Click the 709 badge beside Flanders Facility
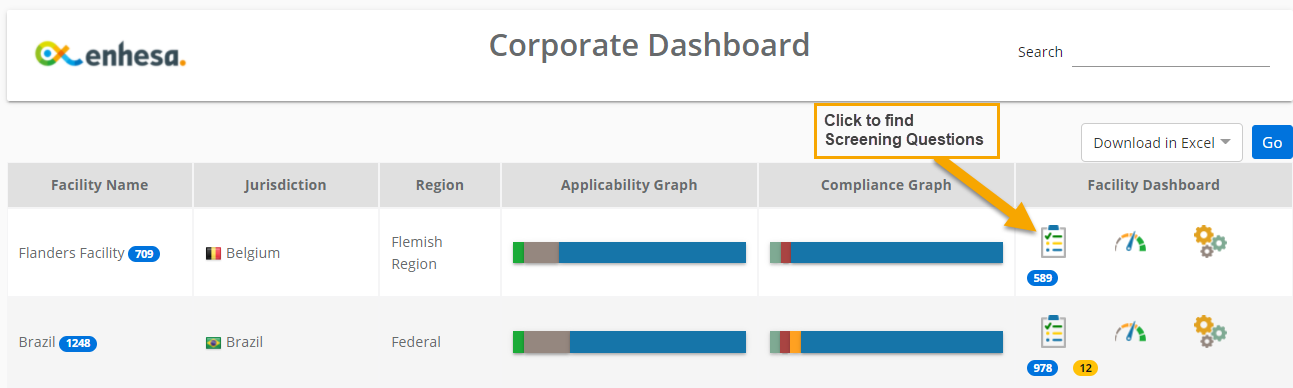The height and width of the screenshot is (388, 1293). tap(144, 254)
